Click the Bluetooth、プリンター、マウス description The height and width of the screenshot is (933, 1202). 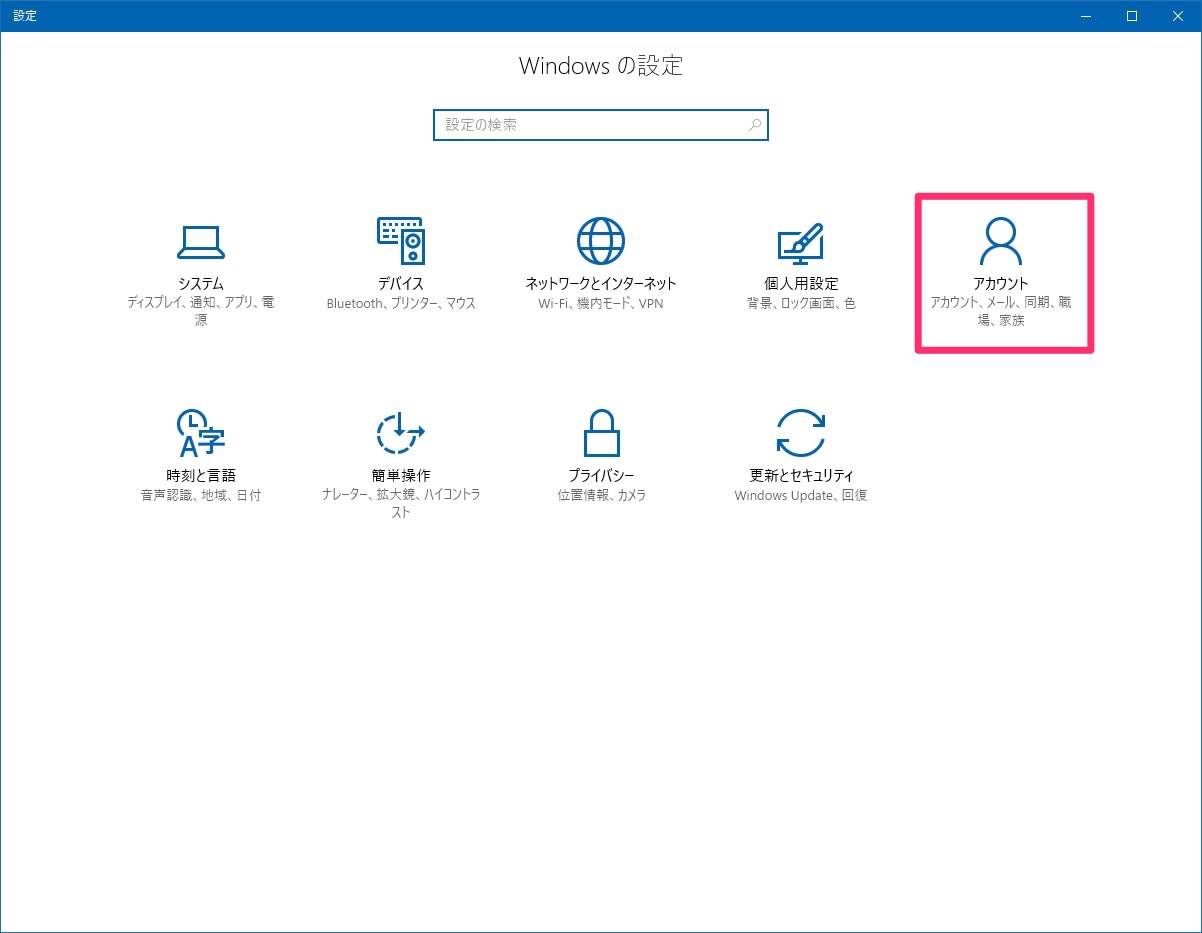coord(401,303)
